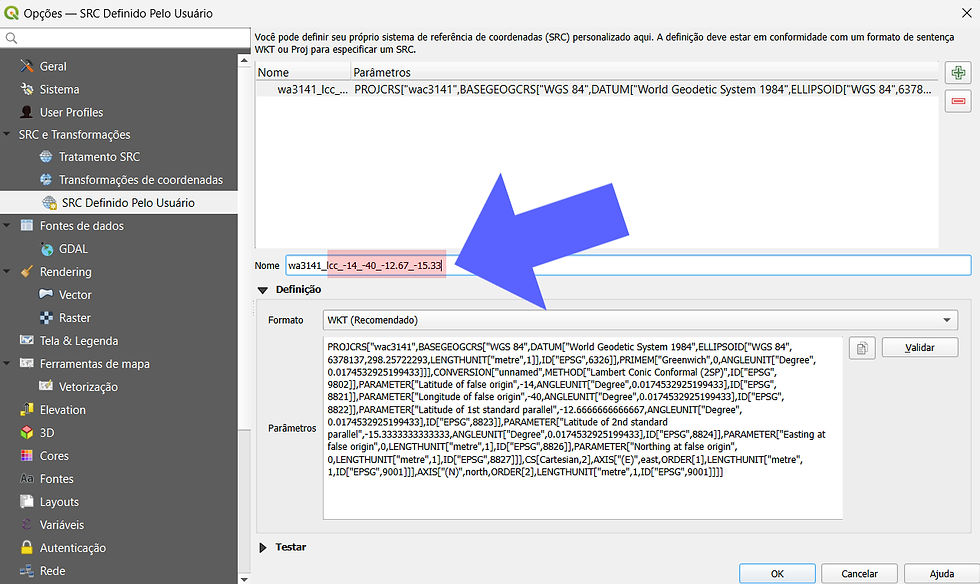Viewport: 980px width, 584px height.
Task: Click the Autenticação padlock icon
Action: pyautogui.click(x=26, y=547)
